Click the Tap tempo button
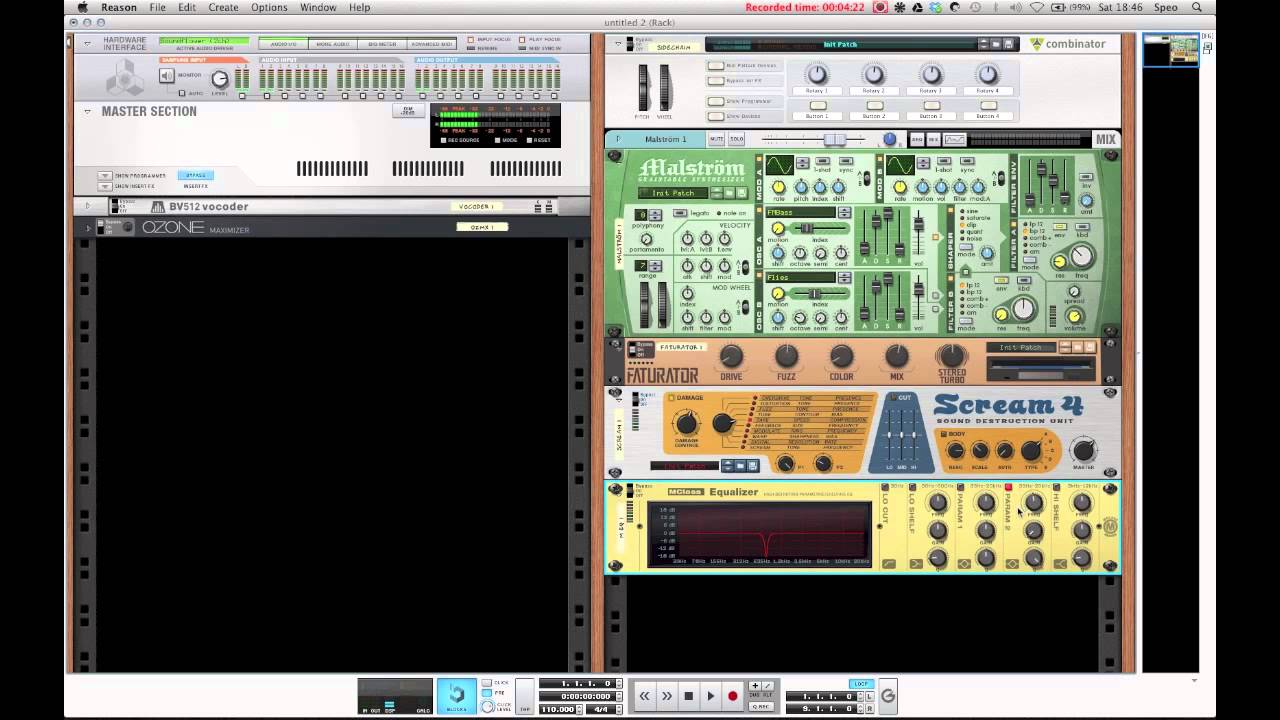1280x720 pixels. coord(524,696)
